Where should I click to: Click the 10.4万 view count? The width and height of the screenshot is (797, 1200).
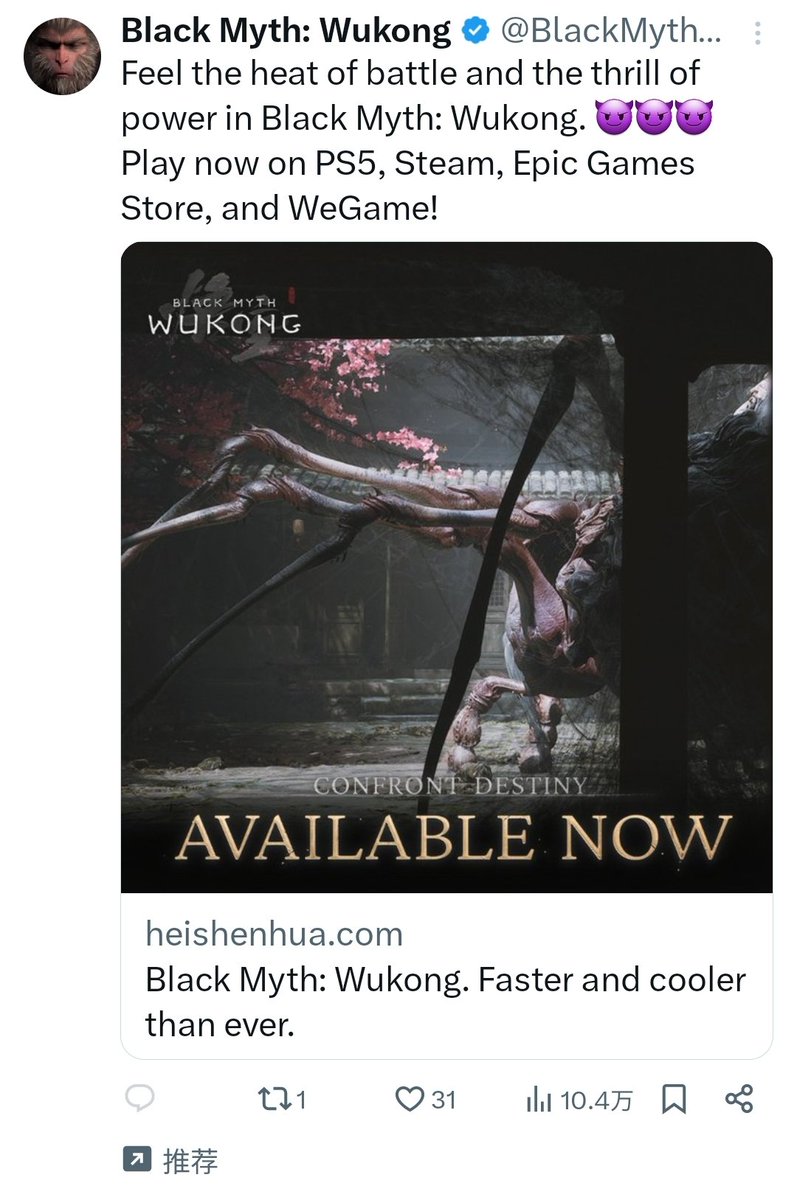pos(596,1101)
